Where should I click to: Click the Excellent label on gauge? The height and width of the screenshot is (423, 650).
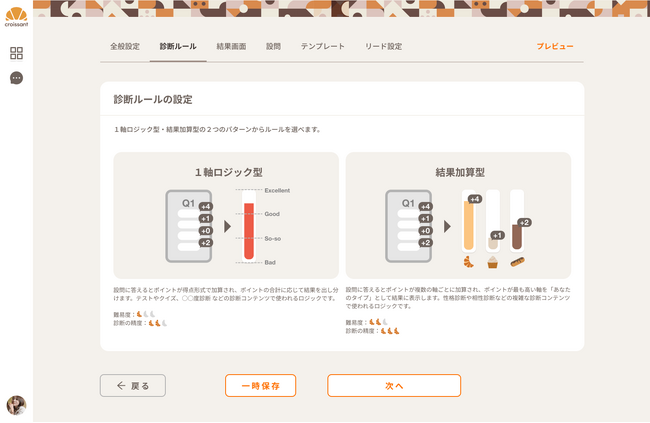point(277,190)
